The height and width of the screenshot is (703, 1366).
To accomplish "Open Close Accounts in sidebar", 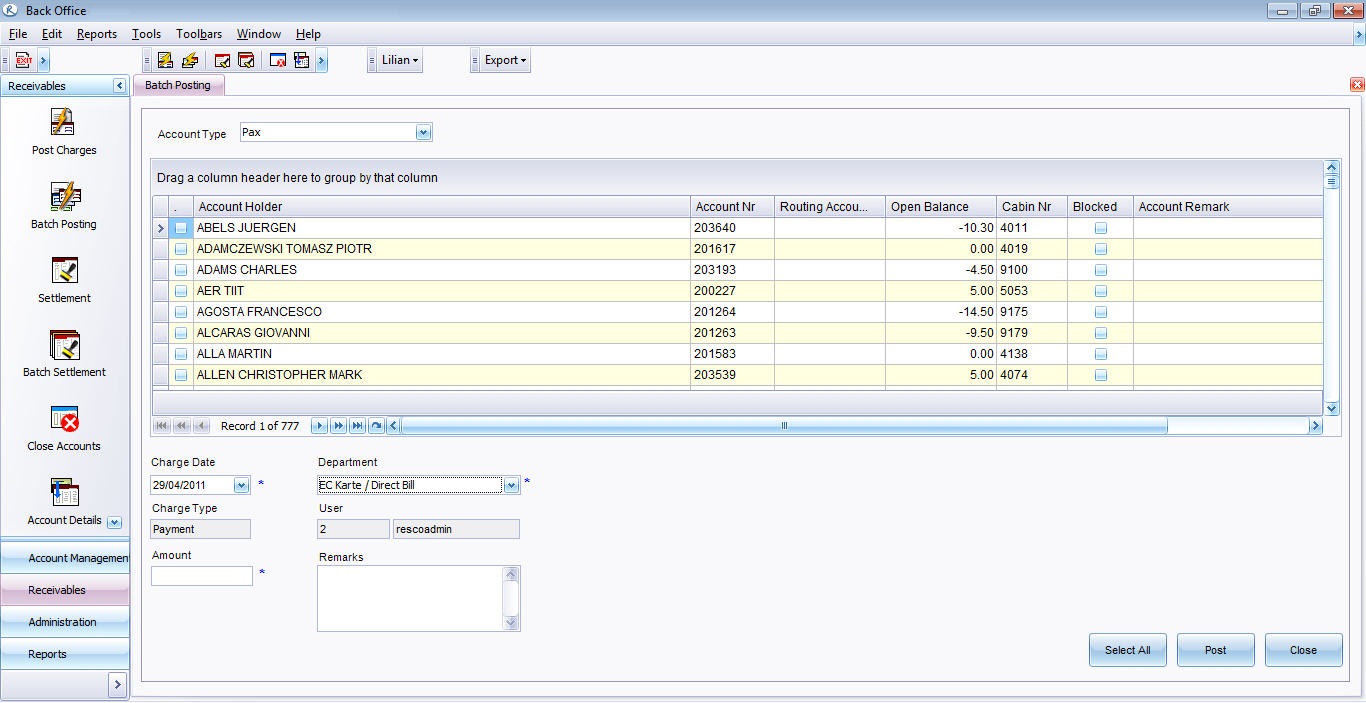I will tap(64, 427).
